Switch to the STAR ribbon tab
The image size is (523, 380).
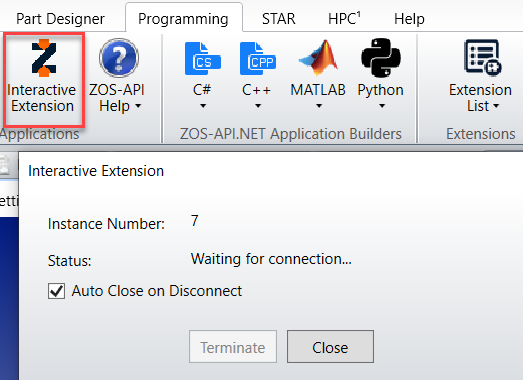279,19
